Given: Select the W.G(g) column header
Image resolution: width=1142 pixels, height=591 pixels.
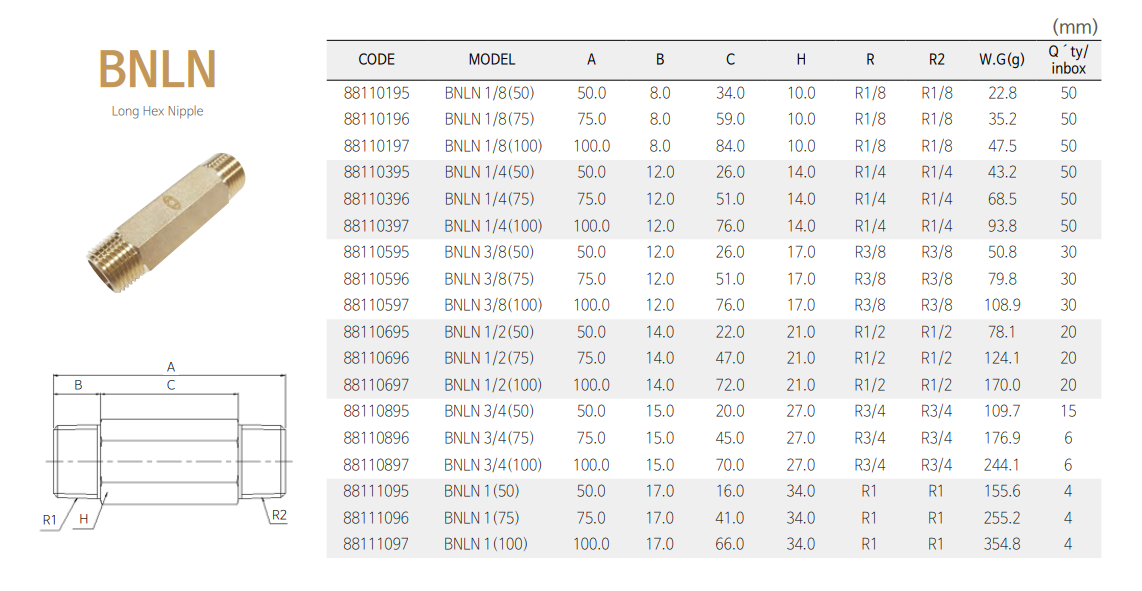Looking at the screenshot, I should coord(1001,60).
